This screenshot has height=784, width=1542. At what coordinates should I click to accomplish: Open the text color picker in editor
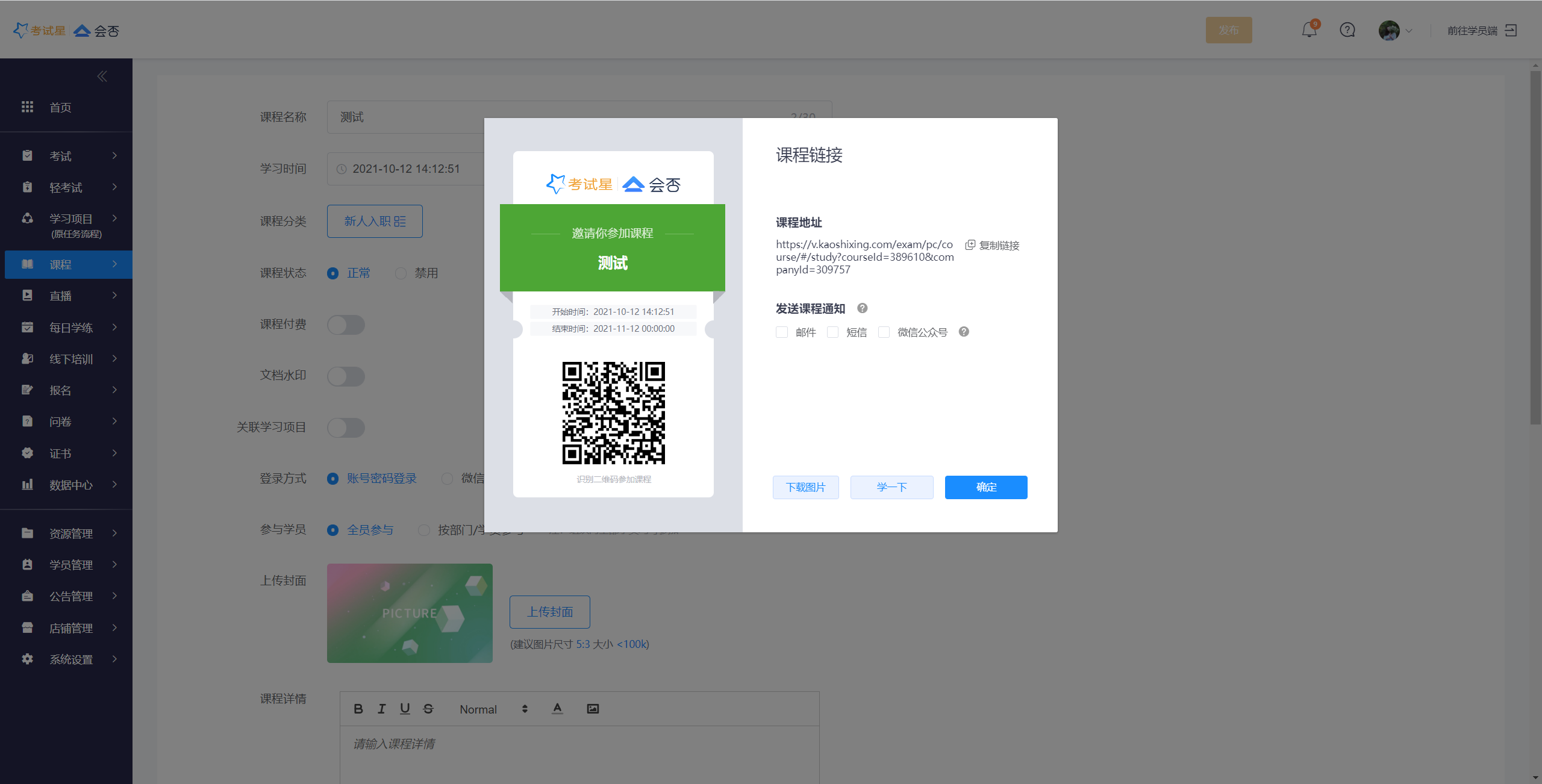click(558, 709)
